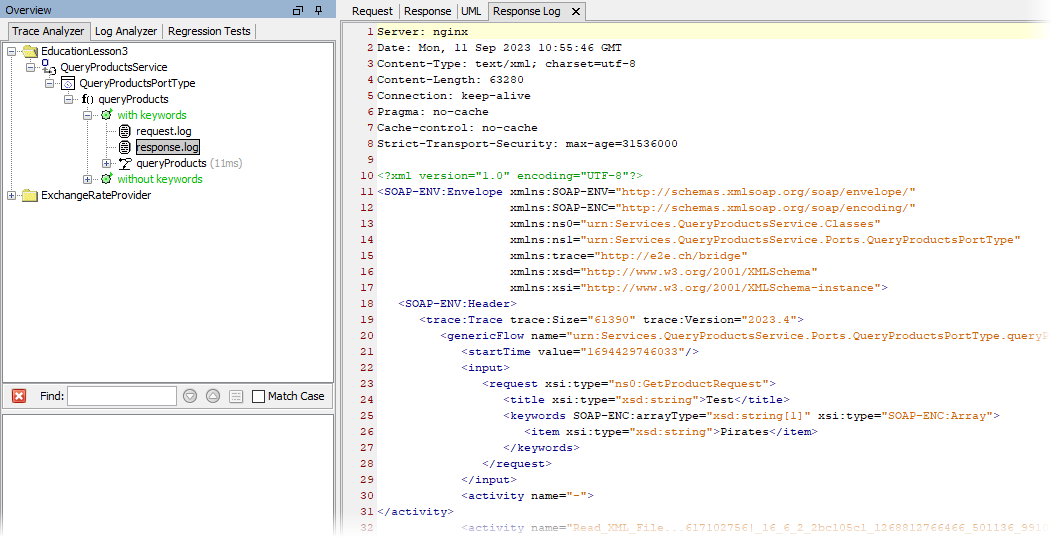Expand the 'without keywords' test node
This screenshot has width=1052, height=538.
click(x=88, y=179)
